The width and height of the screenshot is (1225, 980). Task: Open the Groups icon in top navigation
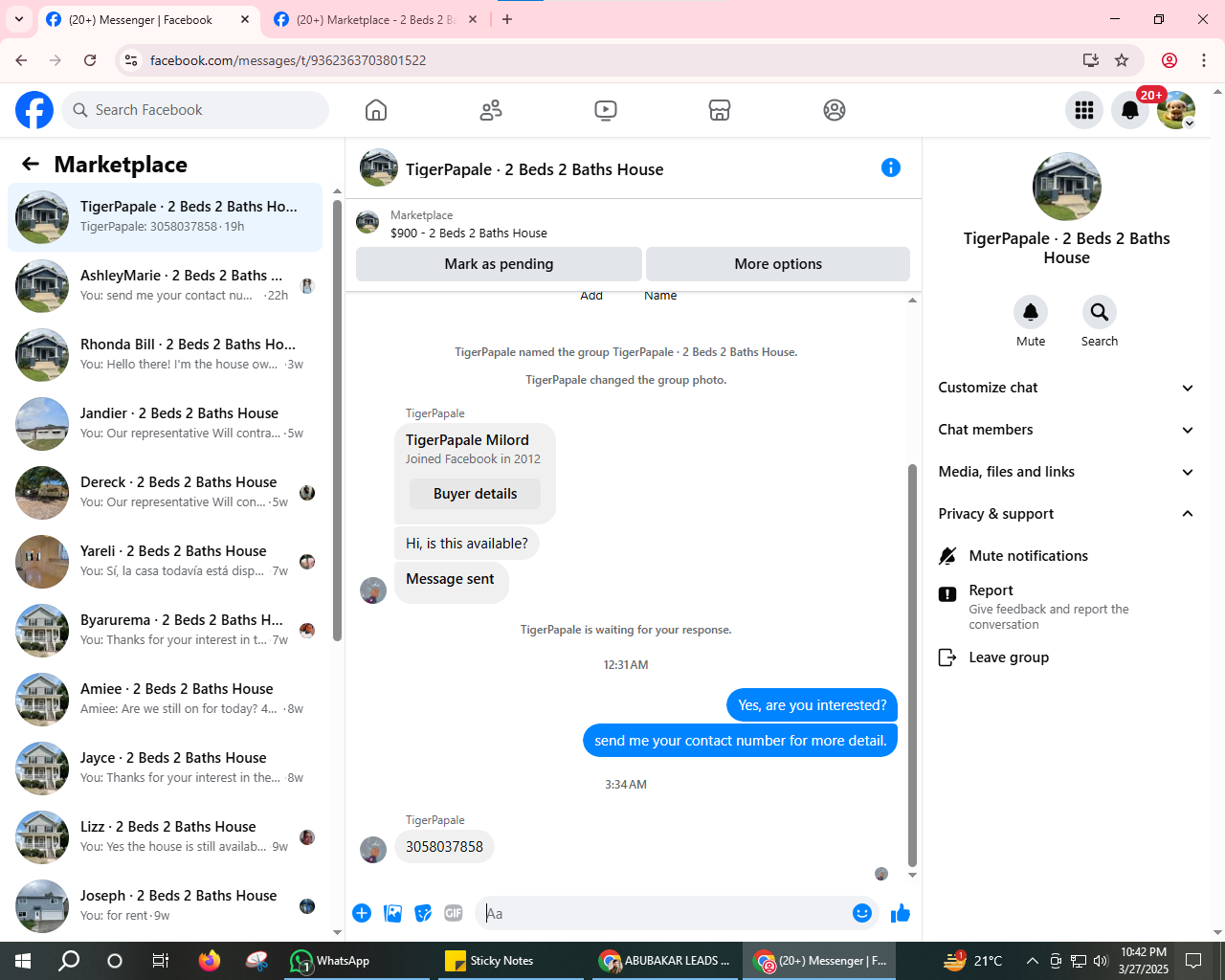coord(835,110)
